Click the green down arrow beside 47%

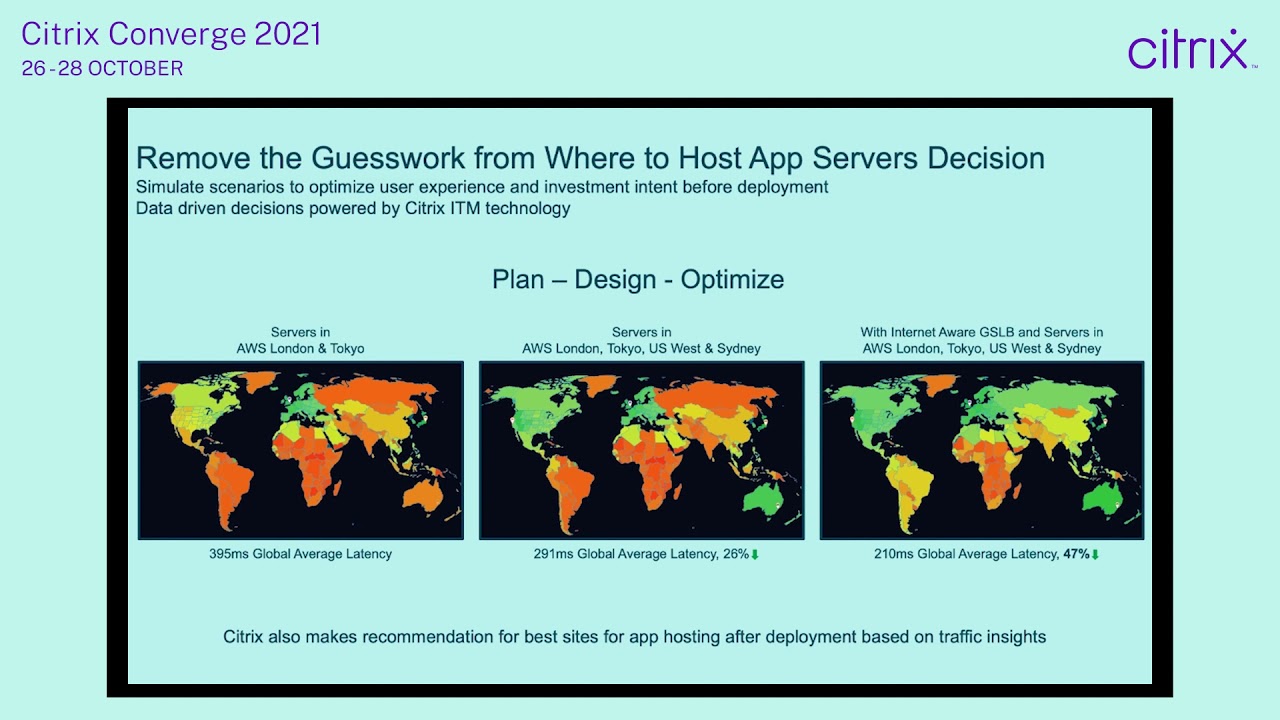coord(1095,554)
